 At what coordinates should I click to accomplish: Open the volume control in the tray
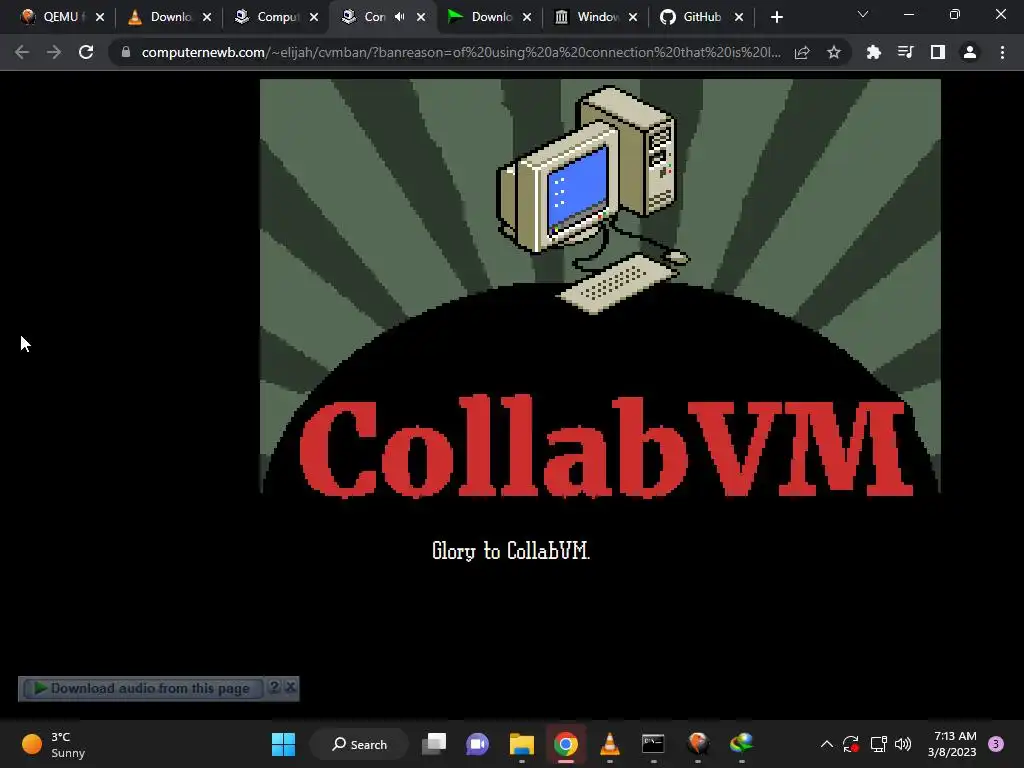(x=903, y=744)
